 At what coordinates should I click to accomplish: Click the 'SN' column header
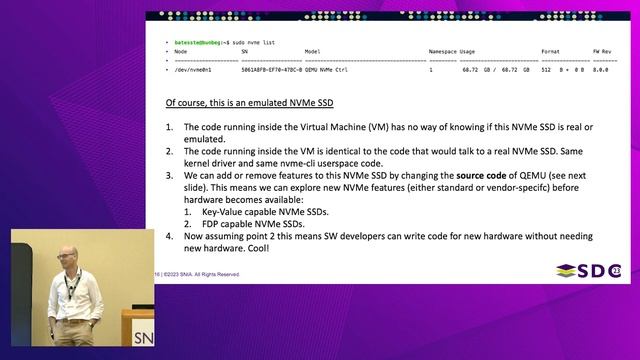[x=244, y=52]
